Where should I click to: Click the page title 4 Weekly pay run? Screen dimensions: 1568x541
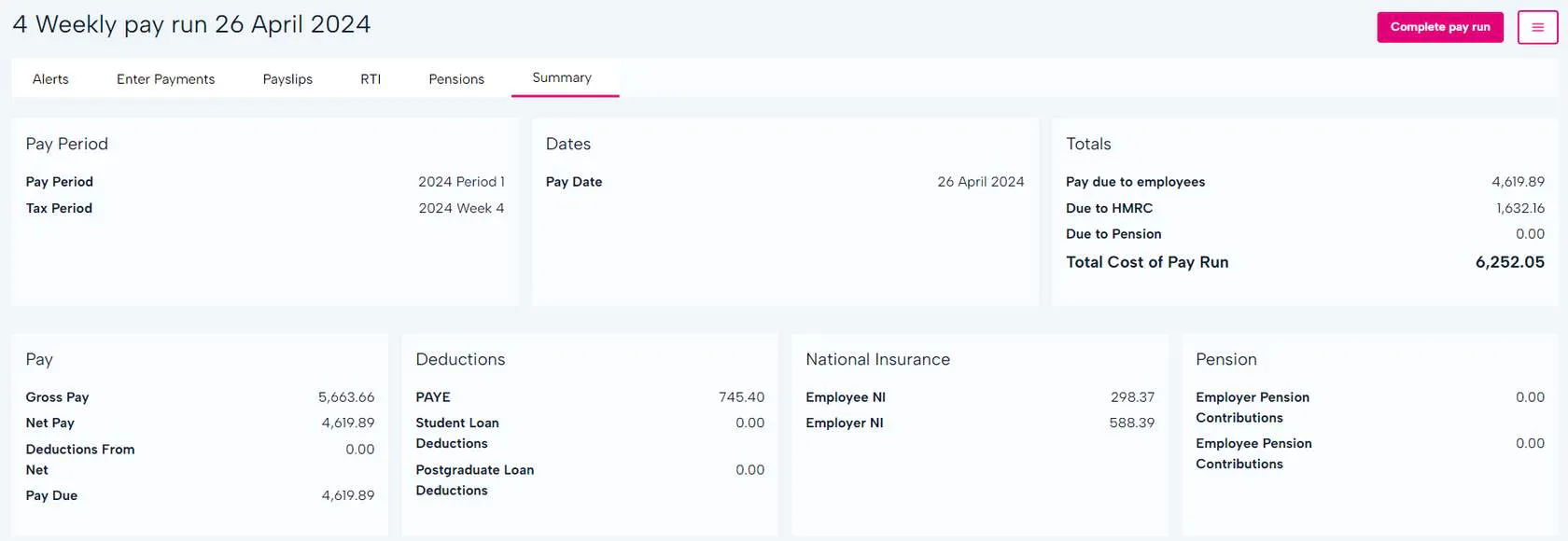pos(191,24)
